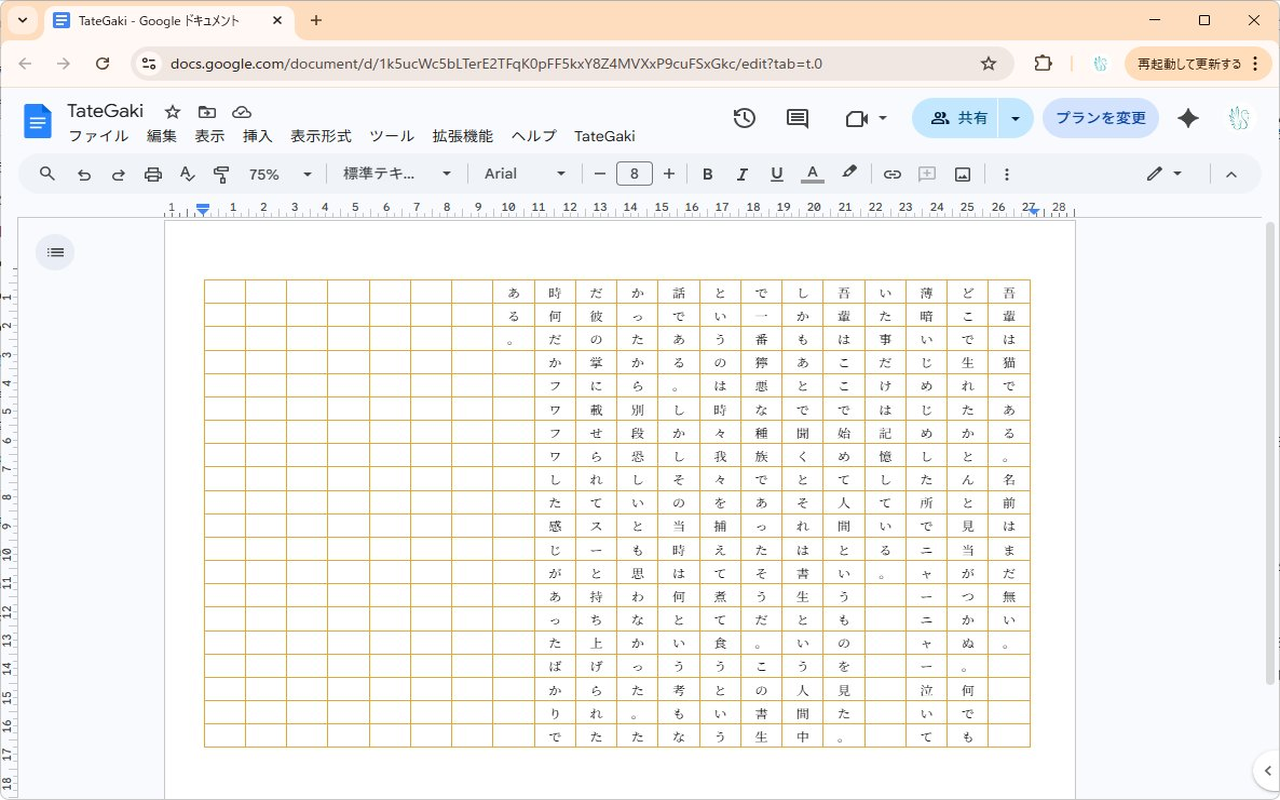The width and height of the screenshot is (1280, 800).
Task: Start a Meet video call
Action: (856, 118)
